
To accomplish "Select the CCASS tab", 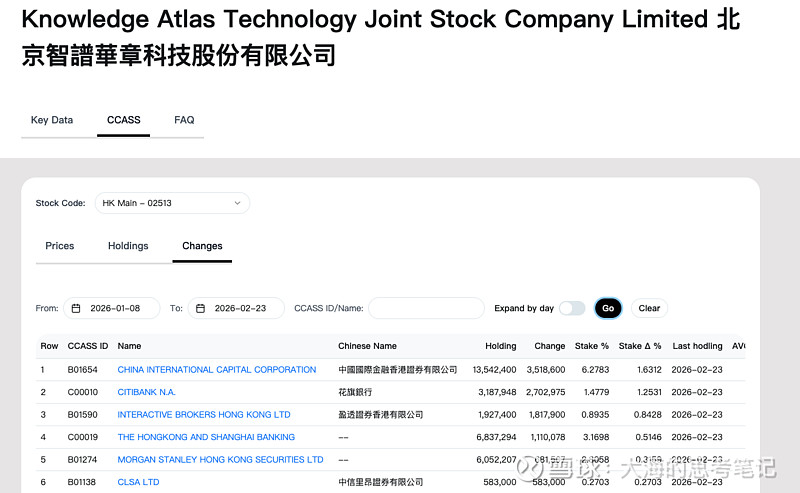I will [x=123, y=120].
